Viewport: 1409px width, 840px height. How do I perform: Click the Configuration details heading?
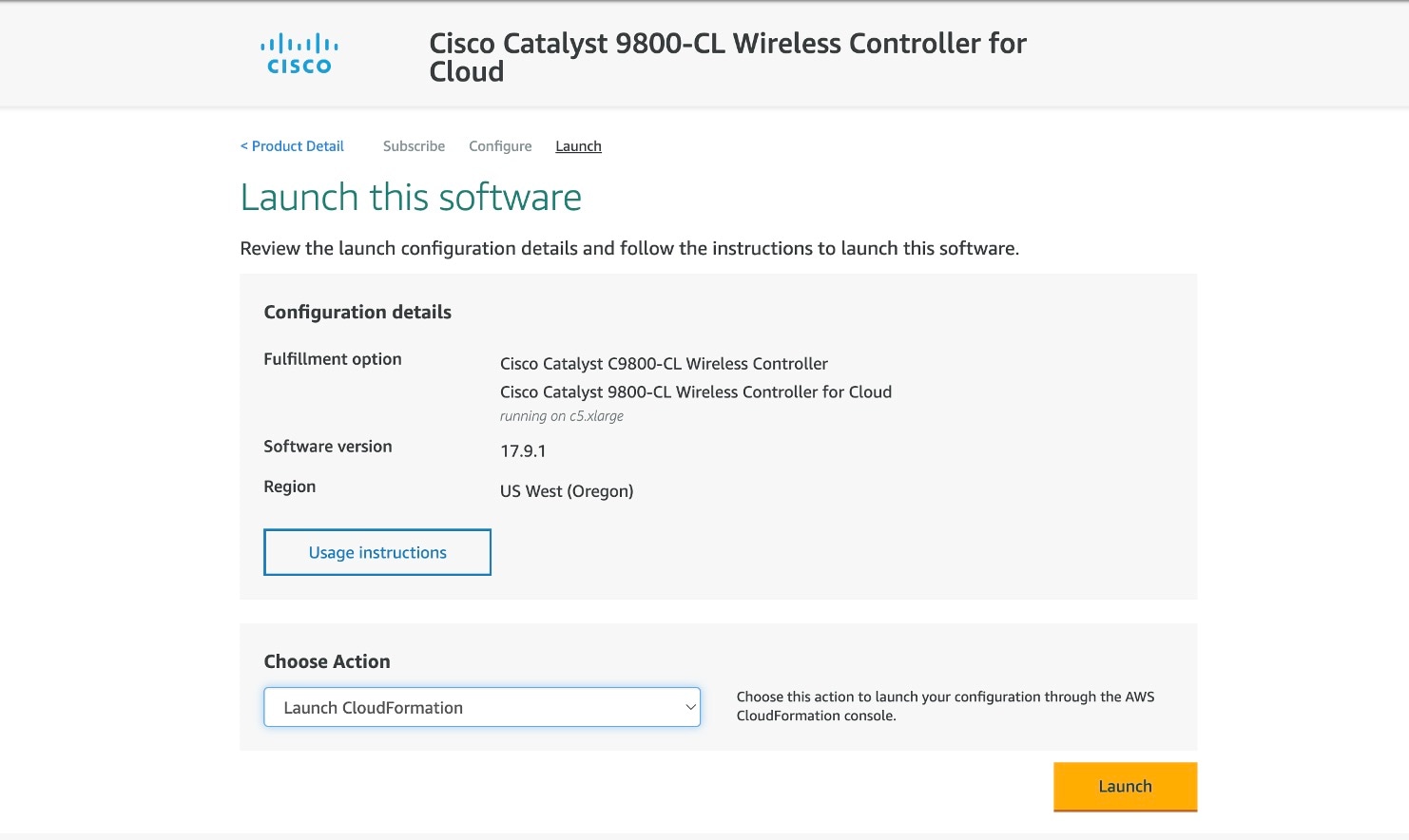coord(357,313)
